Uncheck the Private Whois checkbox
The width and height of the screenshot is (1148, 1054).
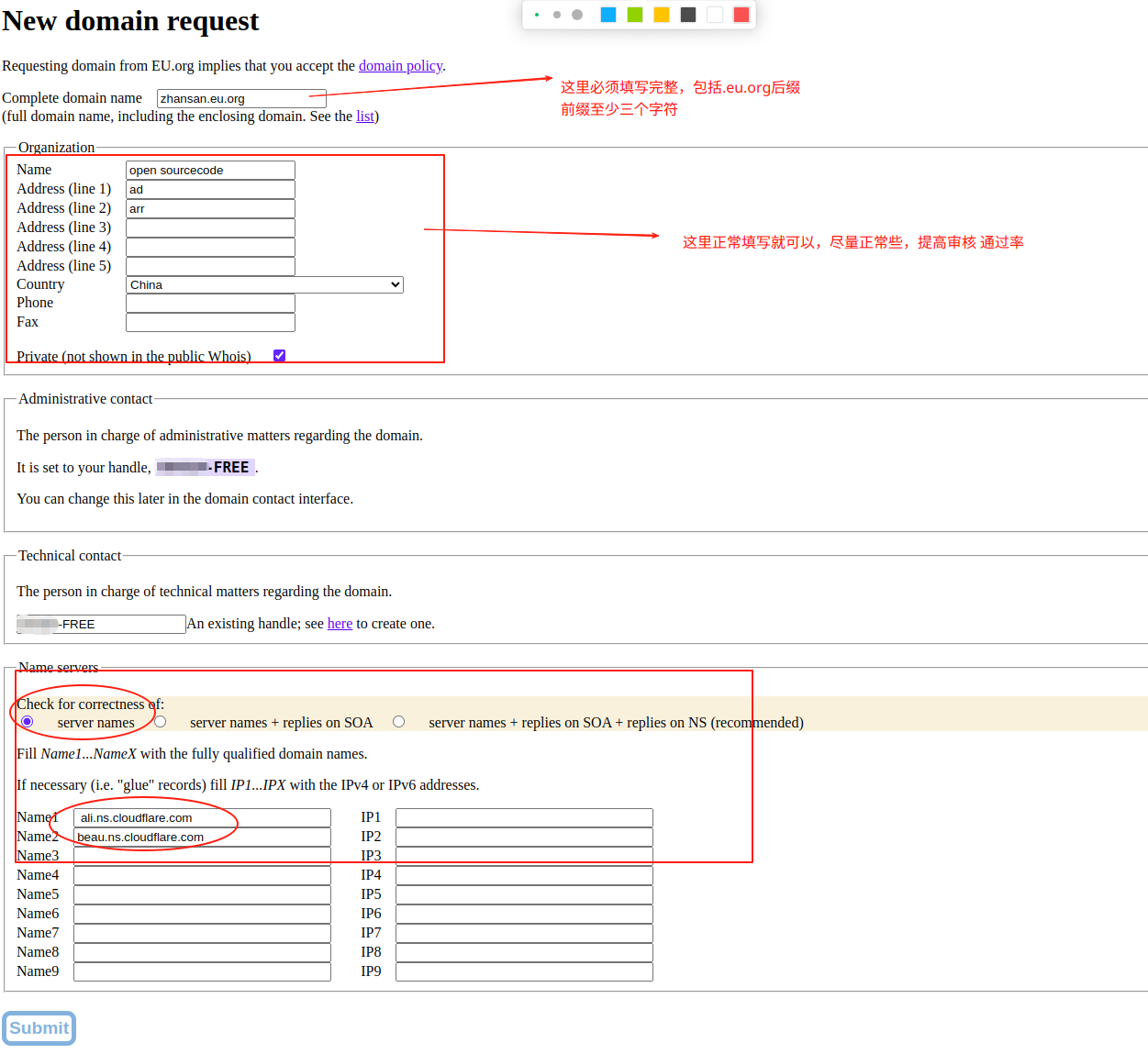pyautogui.click(x=279, y=356)
